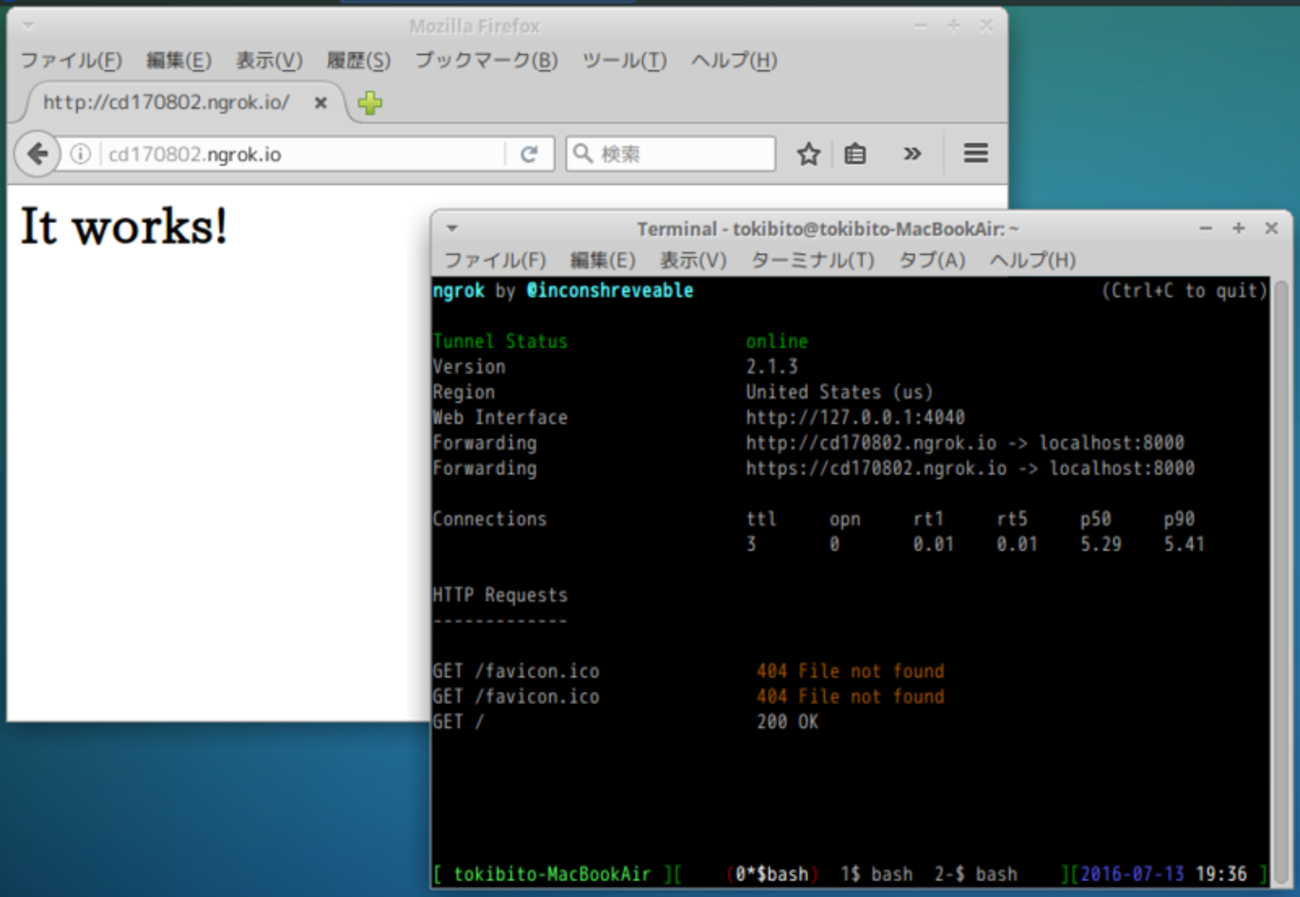Open the Firefox window menu dropdown arrow
1300x897 pixels.
point(28,26)
